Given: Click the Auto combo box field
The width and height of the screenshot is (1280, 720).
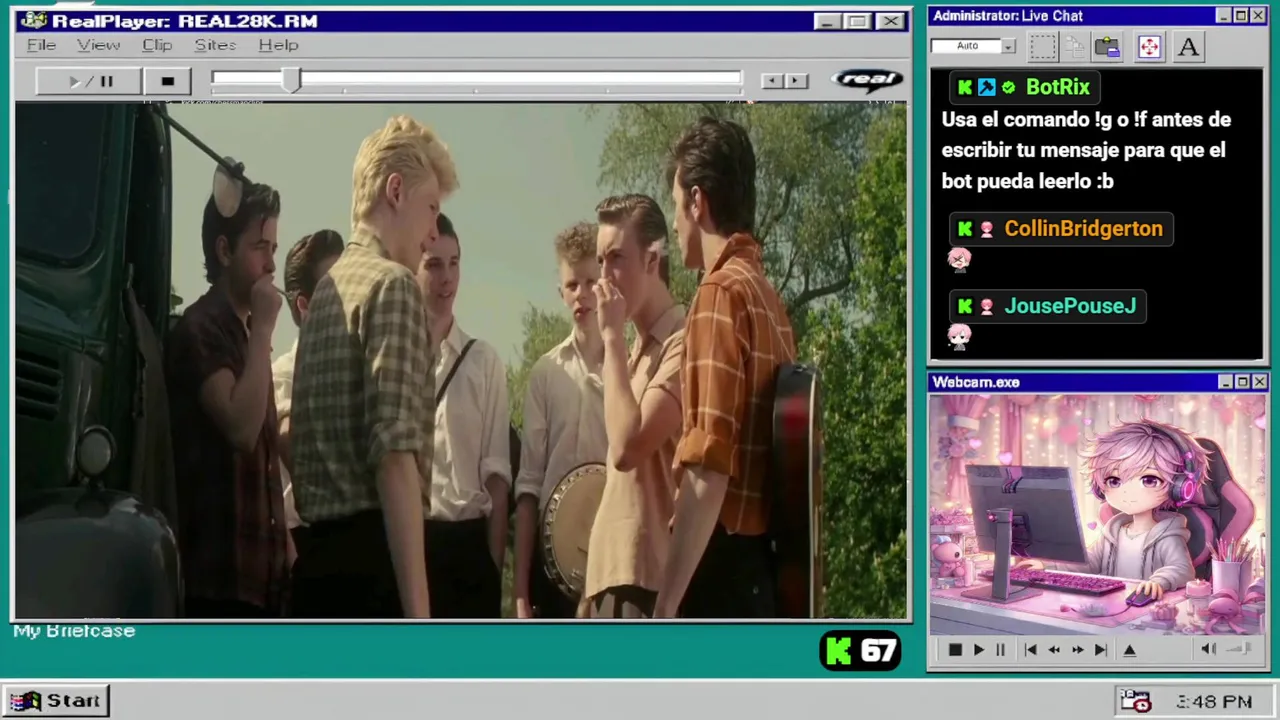Looking at the screenshot, I should pyautogui.click(x=966, y=46).
